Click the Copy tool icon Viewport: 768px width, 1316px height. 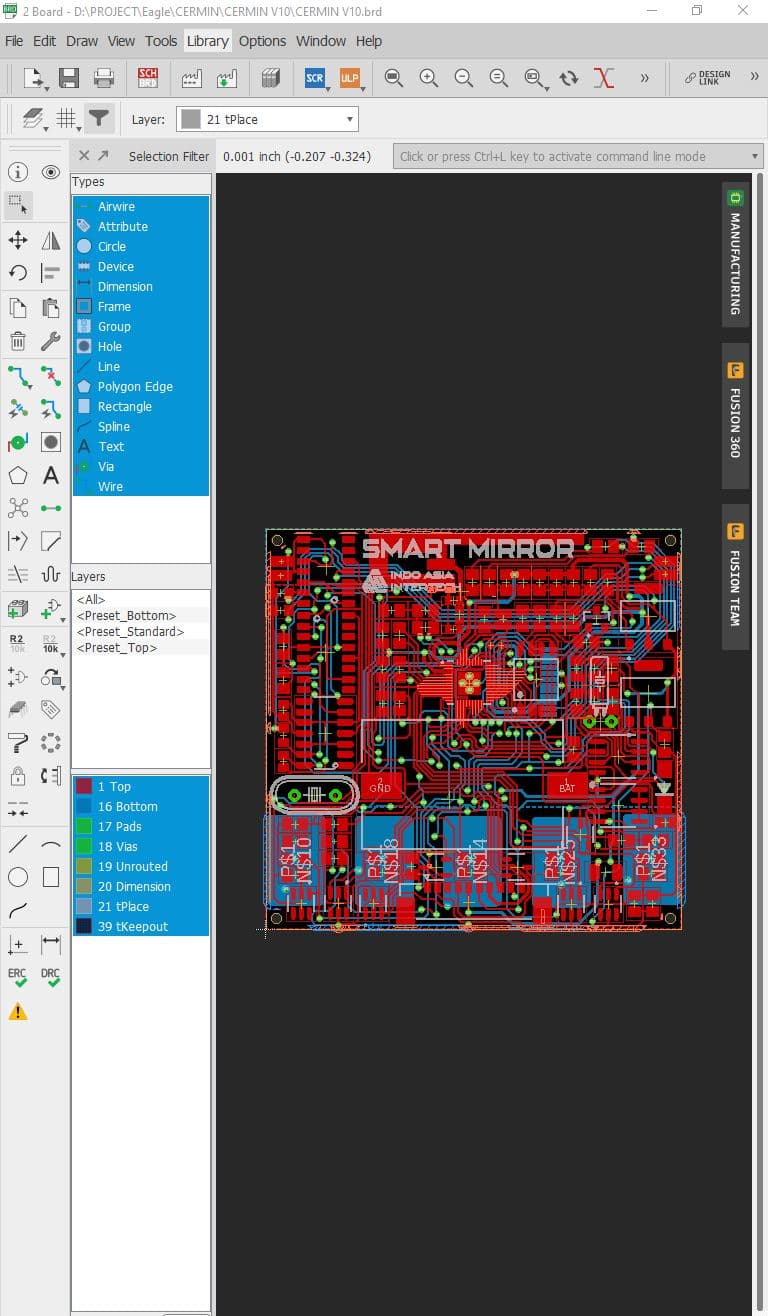click(x=18, y=308)
